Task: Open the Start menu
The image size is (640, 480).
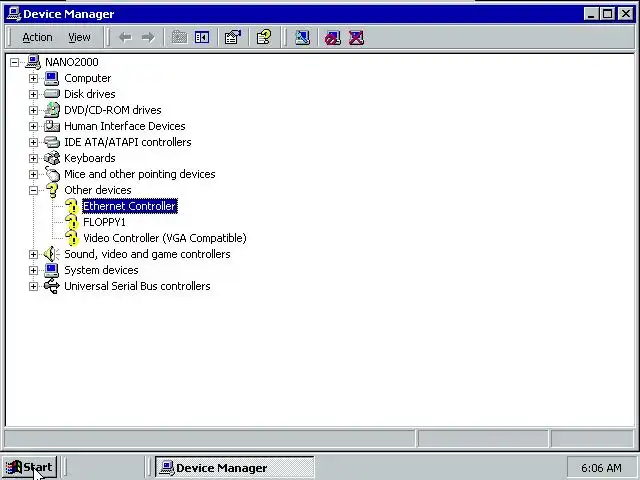Action: [x=29, y=467]
